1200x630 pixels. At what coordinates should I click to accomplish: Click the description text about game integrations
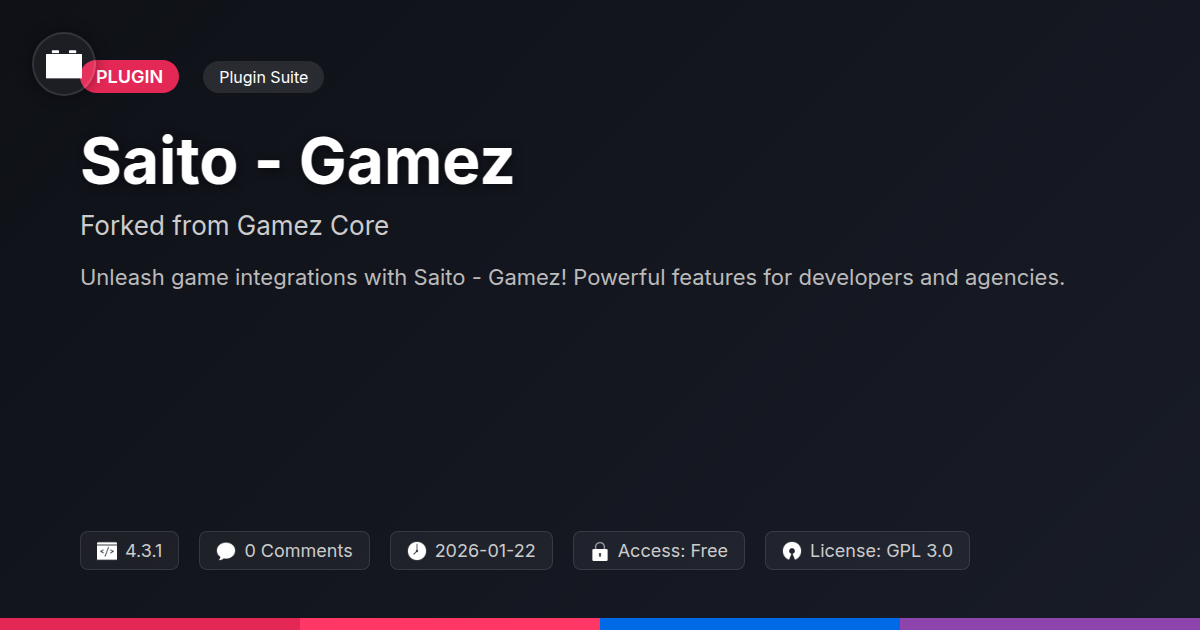573,277
